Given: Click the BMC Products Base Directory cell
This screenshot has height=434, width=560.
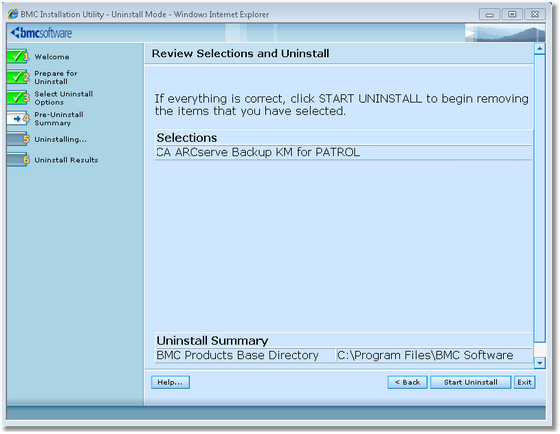Looking at the screenshot, I should point(245,355).
